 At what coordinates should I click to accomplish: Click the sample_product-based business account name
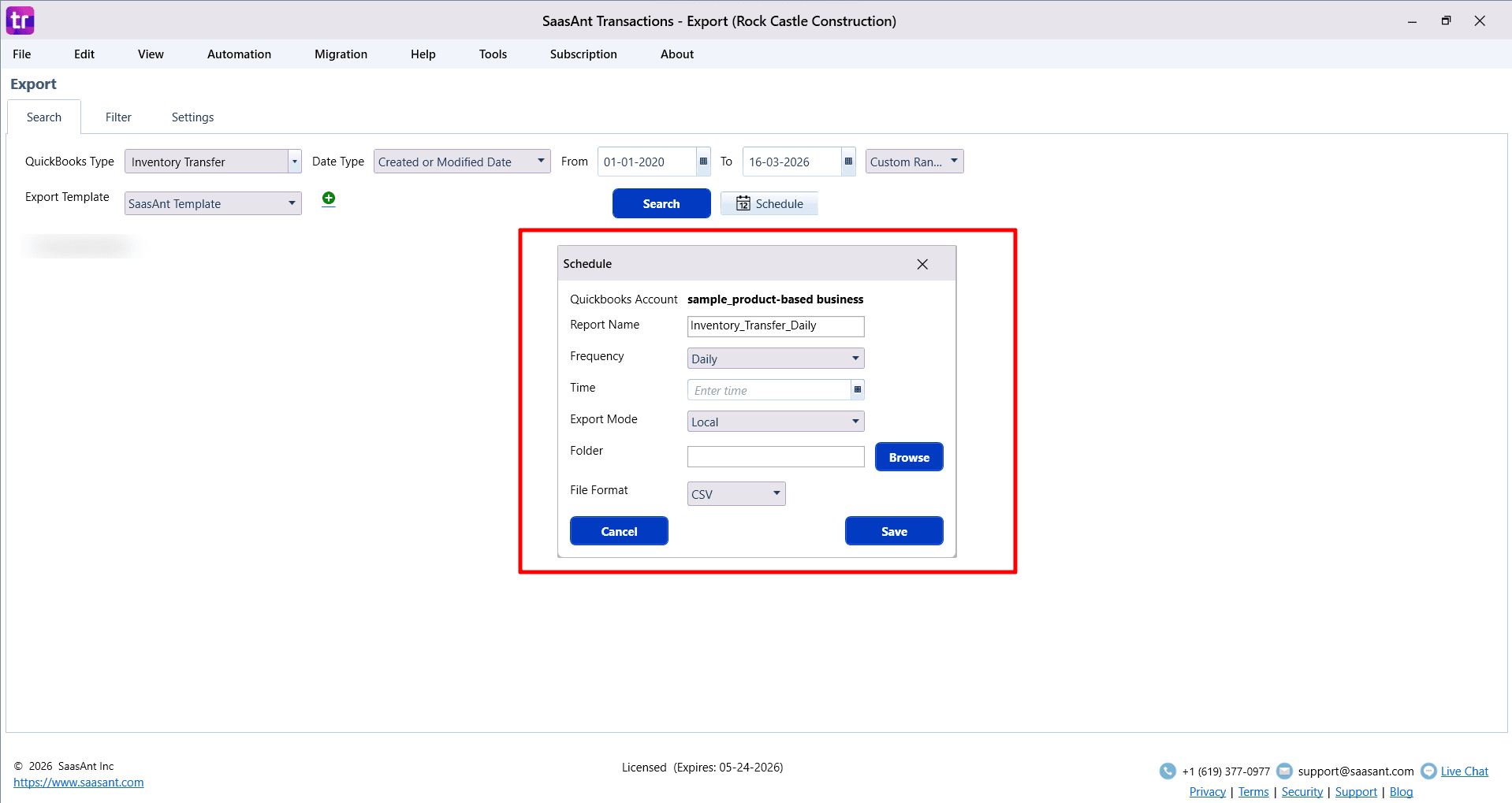(x=775, y=299)
